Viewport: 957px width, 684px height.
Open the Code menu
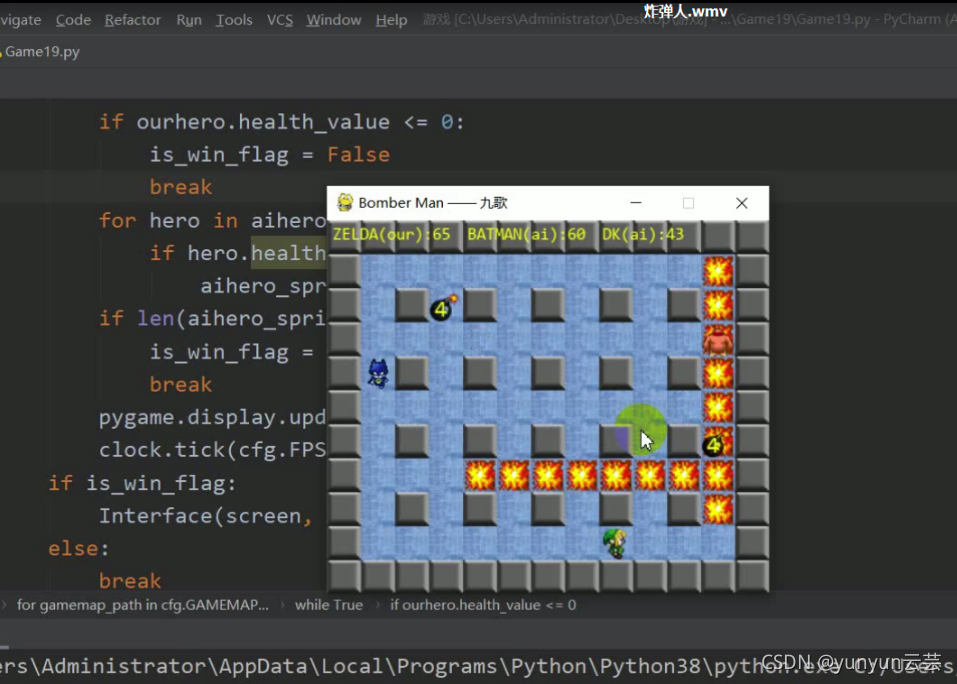73,20
